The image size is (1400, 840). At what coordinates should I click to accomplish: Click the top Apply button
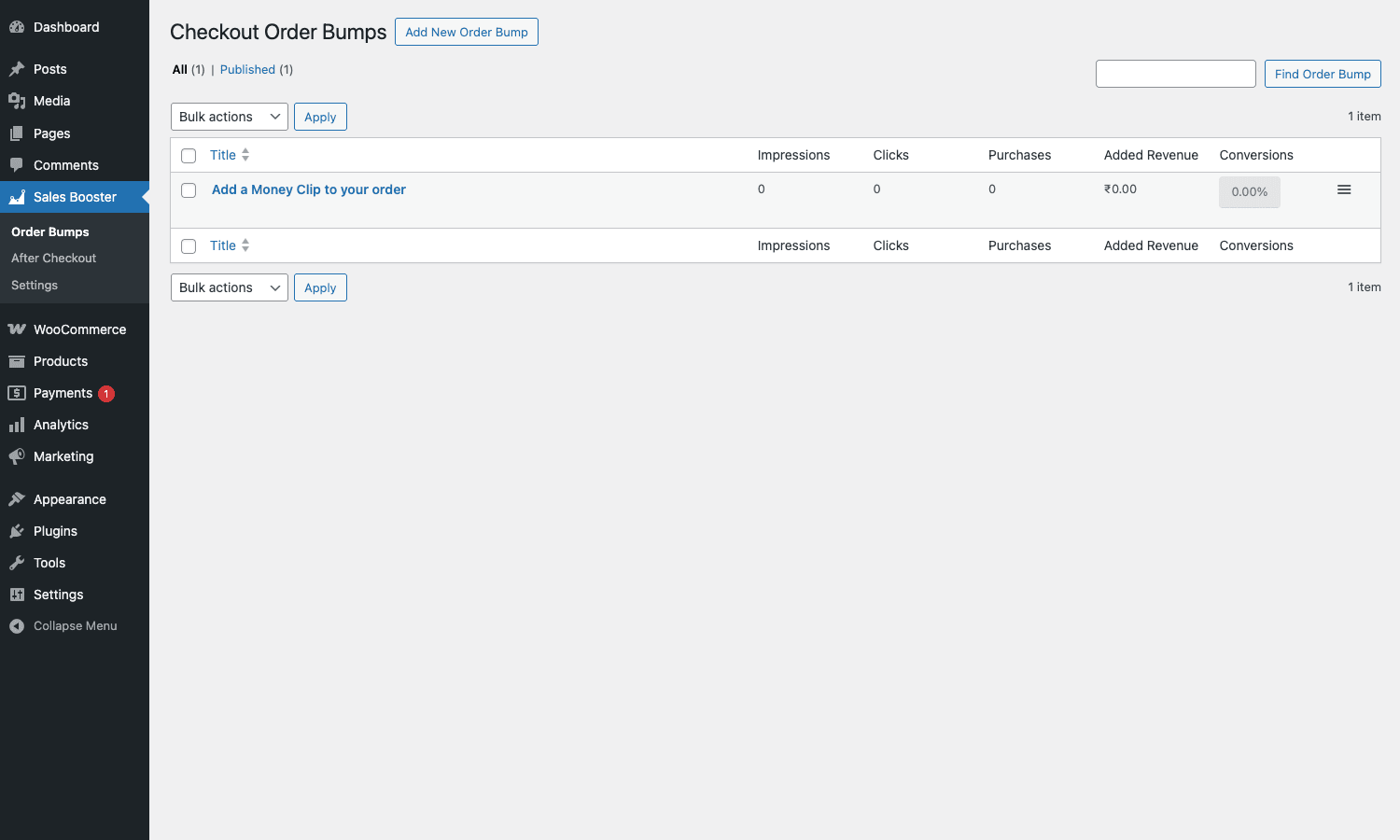(x=320, y=117)
